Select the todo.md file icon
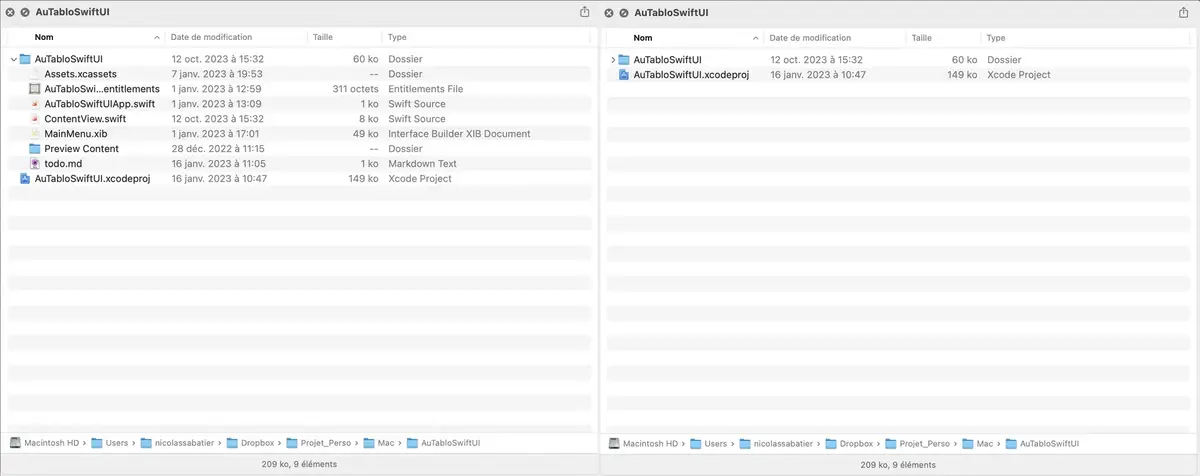This screenshot has height=476, width=1200. [35, 164]
